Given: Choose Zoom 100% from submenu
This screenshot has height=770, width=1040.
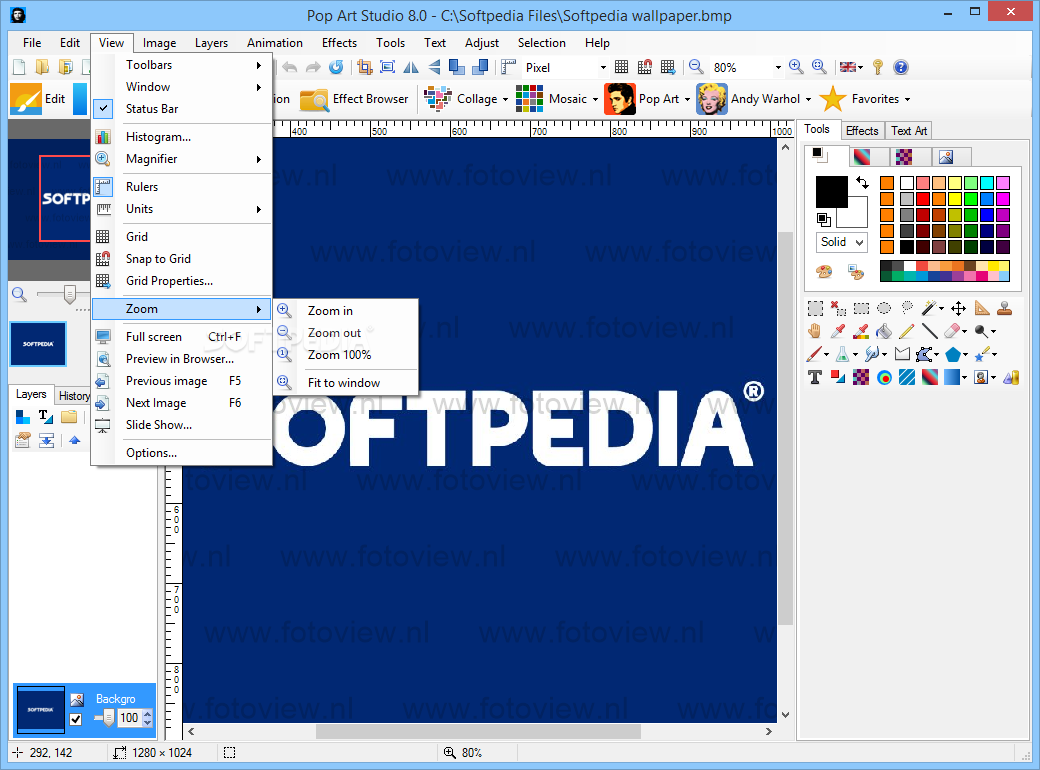Looking at the screenshot, I should click(x=346, y=354).
